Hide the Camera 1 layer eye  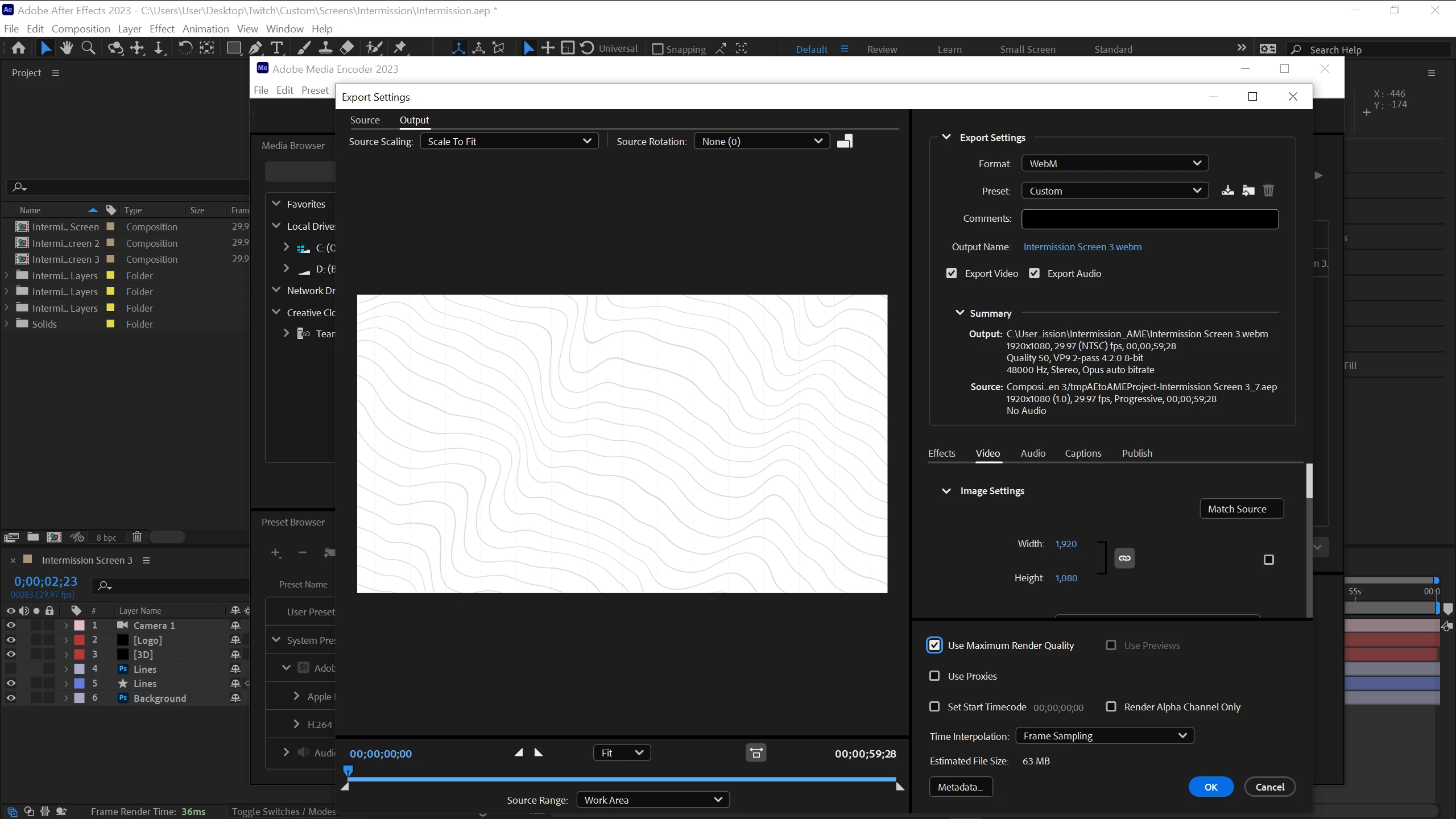click(11, 625)
